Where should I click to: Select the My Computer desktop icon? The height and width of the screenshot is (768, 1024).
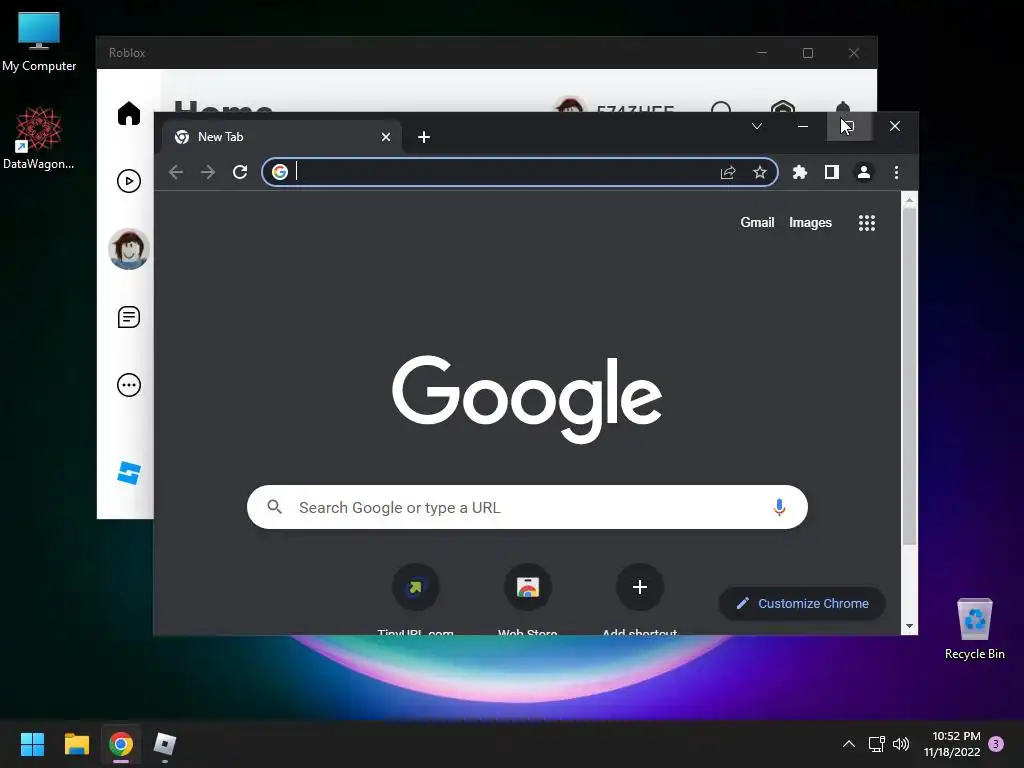pyautogui.click(x=39, y=40)
